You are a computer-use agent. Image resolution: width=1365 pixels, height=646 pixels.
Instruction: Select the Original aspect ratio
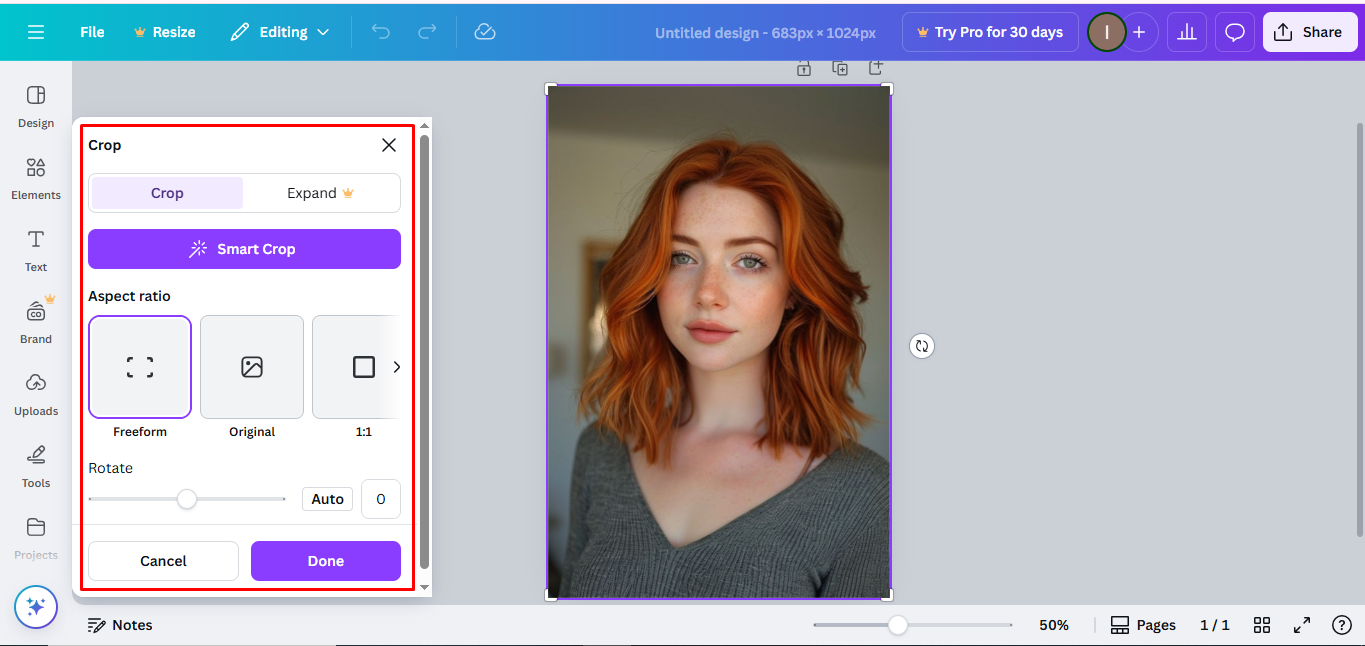(x=251, y=367)
